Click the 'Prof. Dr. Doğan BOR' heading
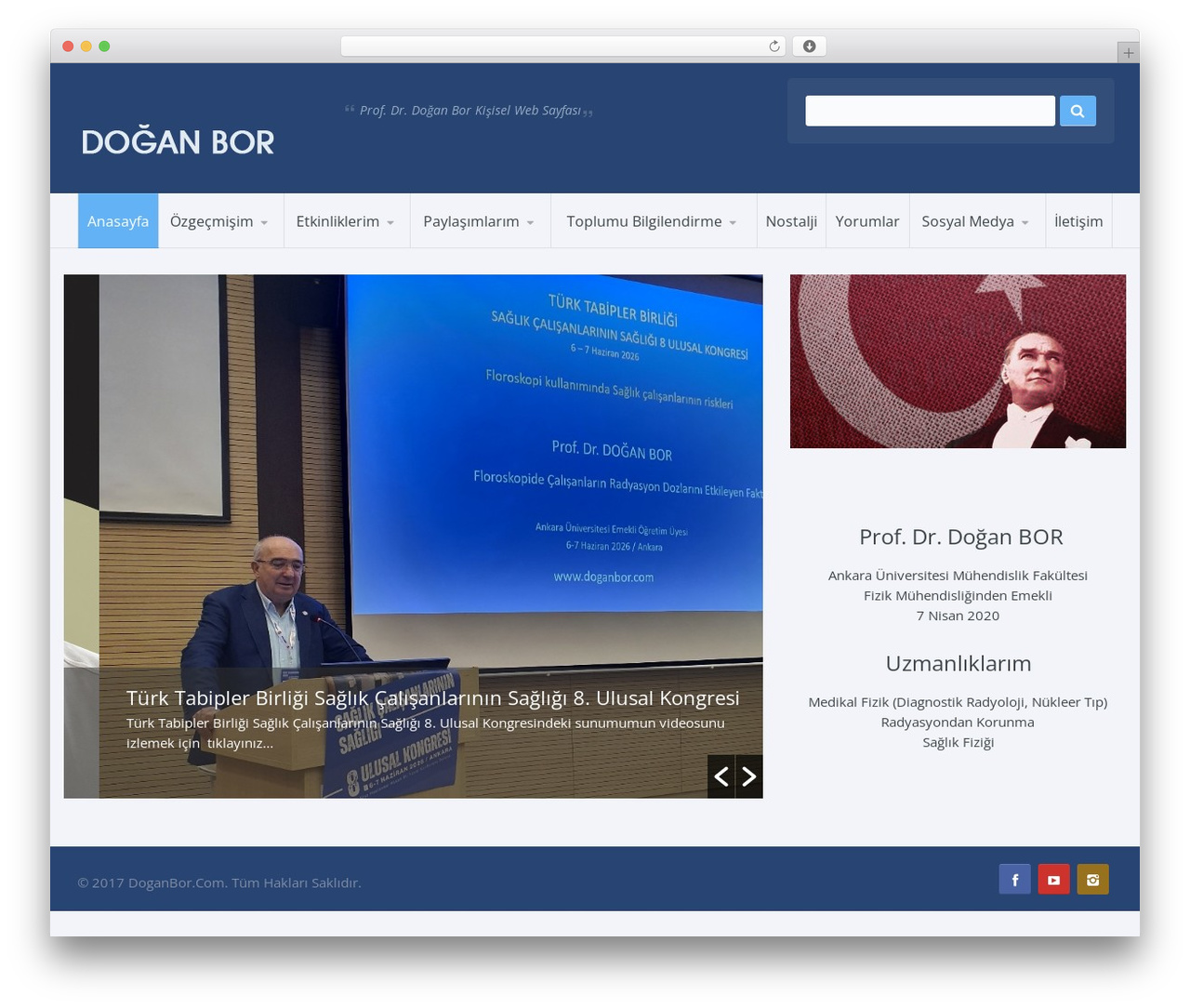 coord(961,537)
